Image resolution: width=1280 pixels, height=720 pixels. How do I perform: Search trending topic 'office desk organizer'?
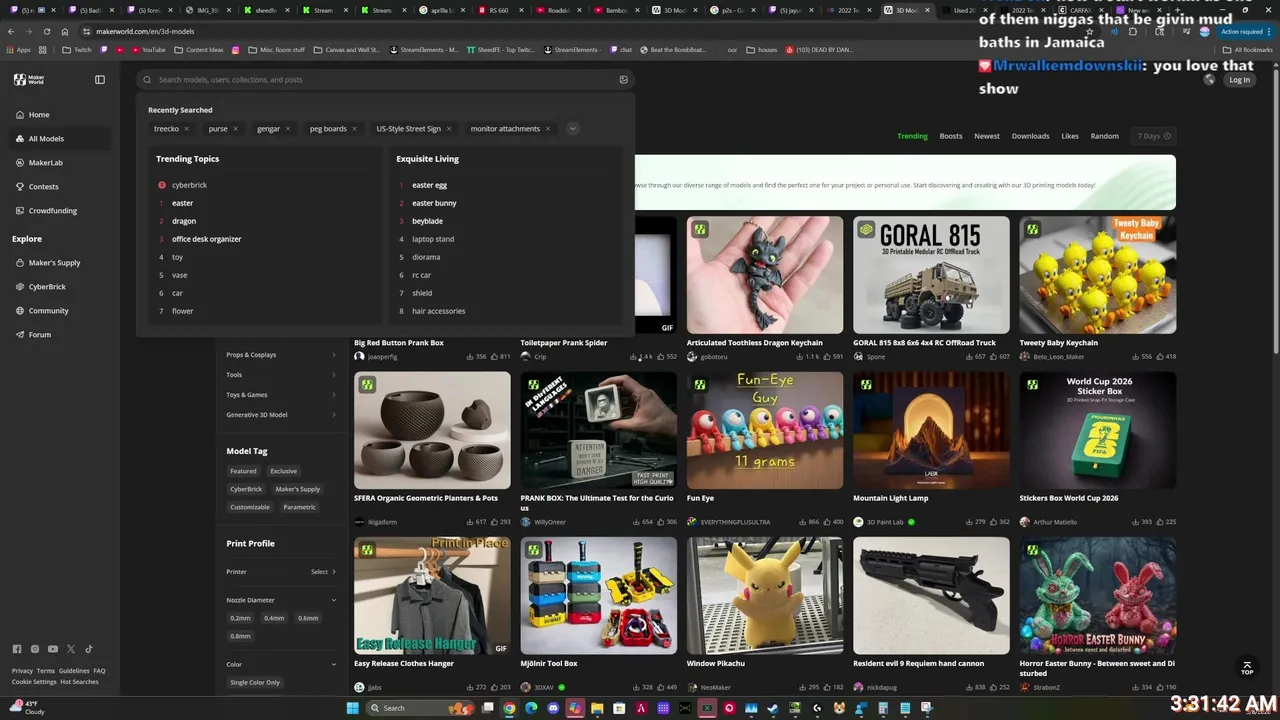tap(206, 239)
